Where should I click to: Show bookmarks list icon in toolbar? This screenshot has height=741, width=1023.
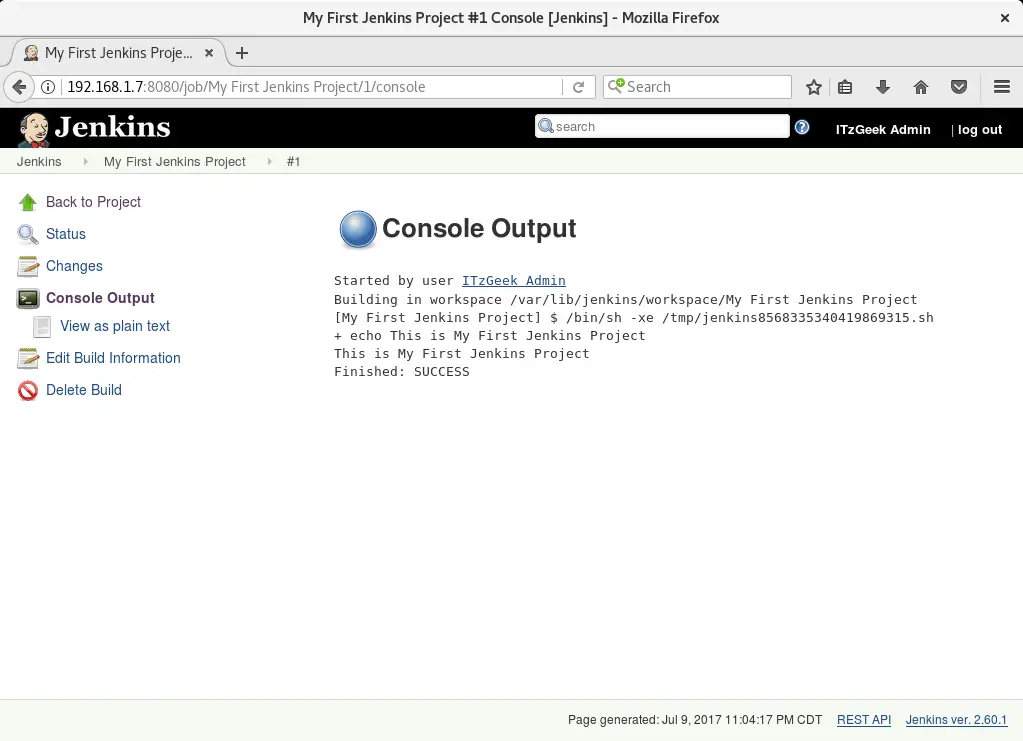click(845, 87)
